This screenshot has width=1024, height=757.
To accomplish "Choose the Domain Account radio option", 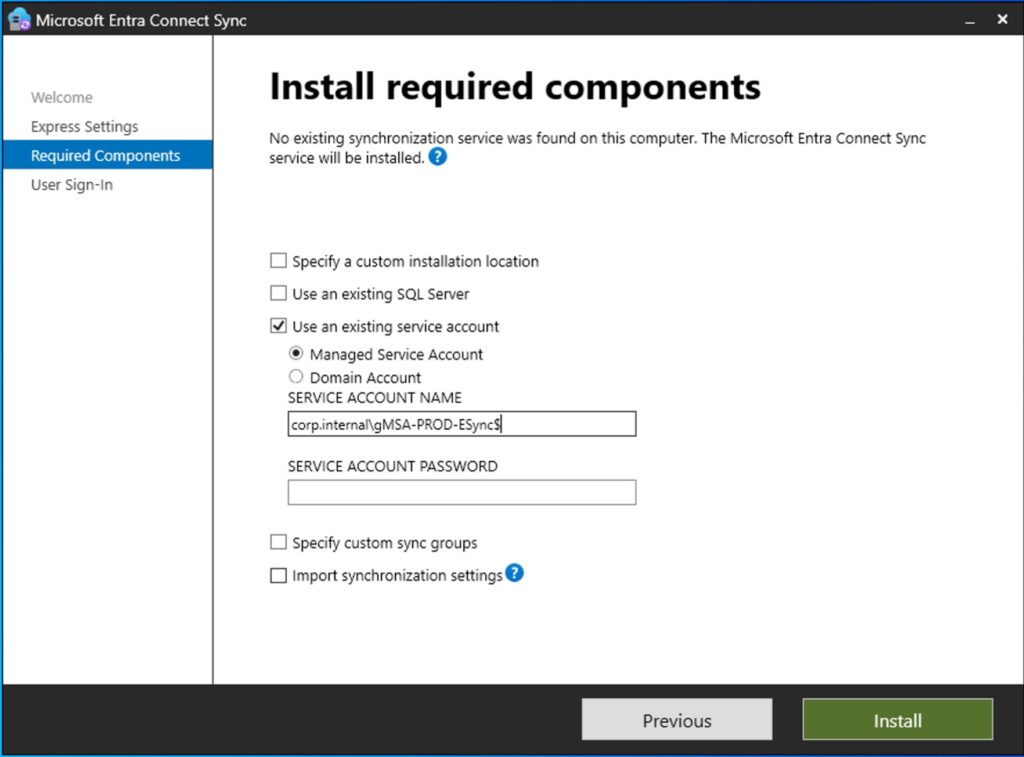I will point(296,377).
